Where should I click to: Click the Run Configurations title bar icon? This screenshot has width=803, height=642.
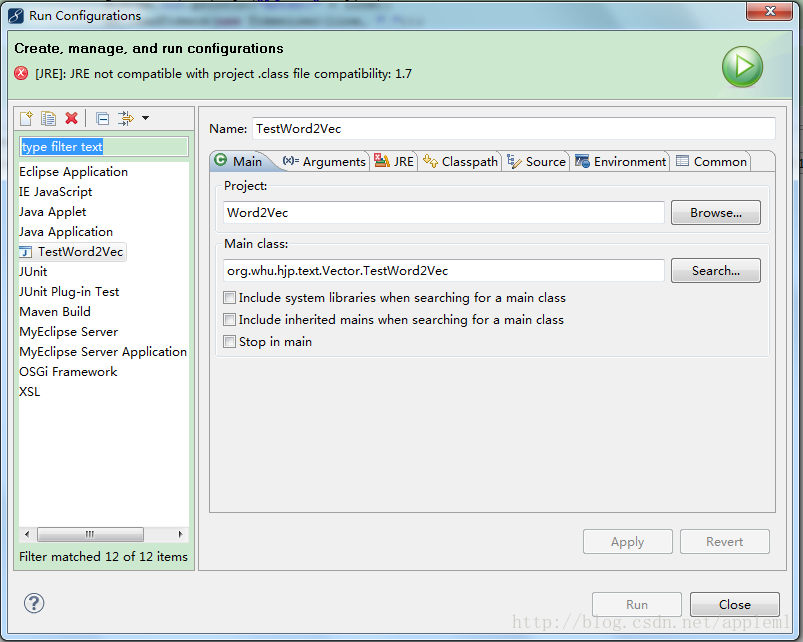click(x=16, y=16)
